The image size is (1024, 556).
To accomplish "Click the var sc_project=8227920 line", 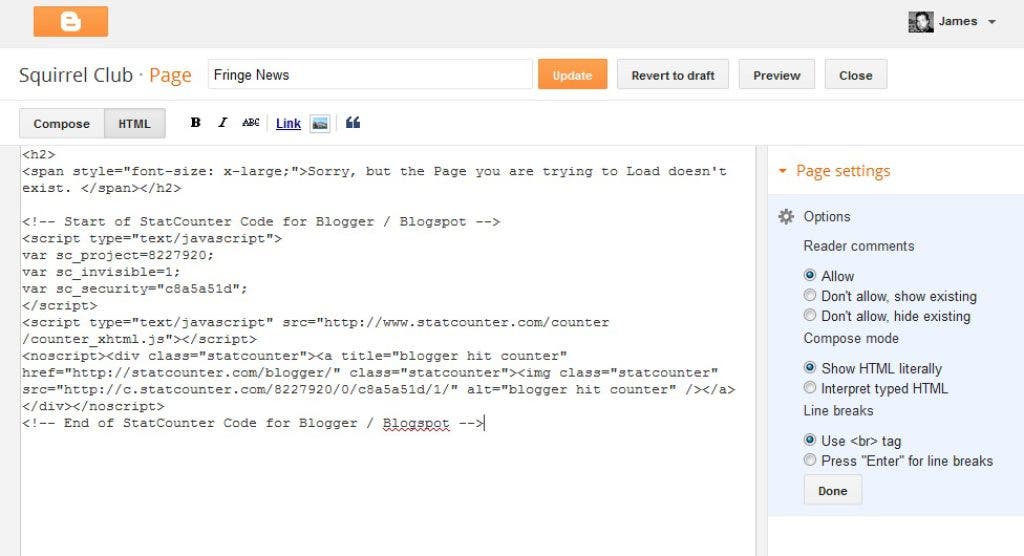I will point(118,255).
